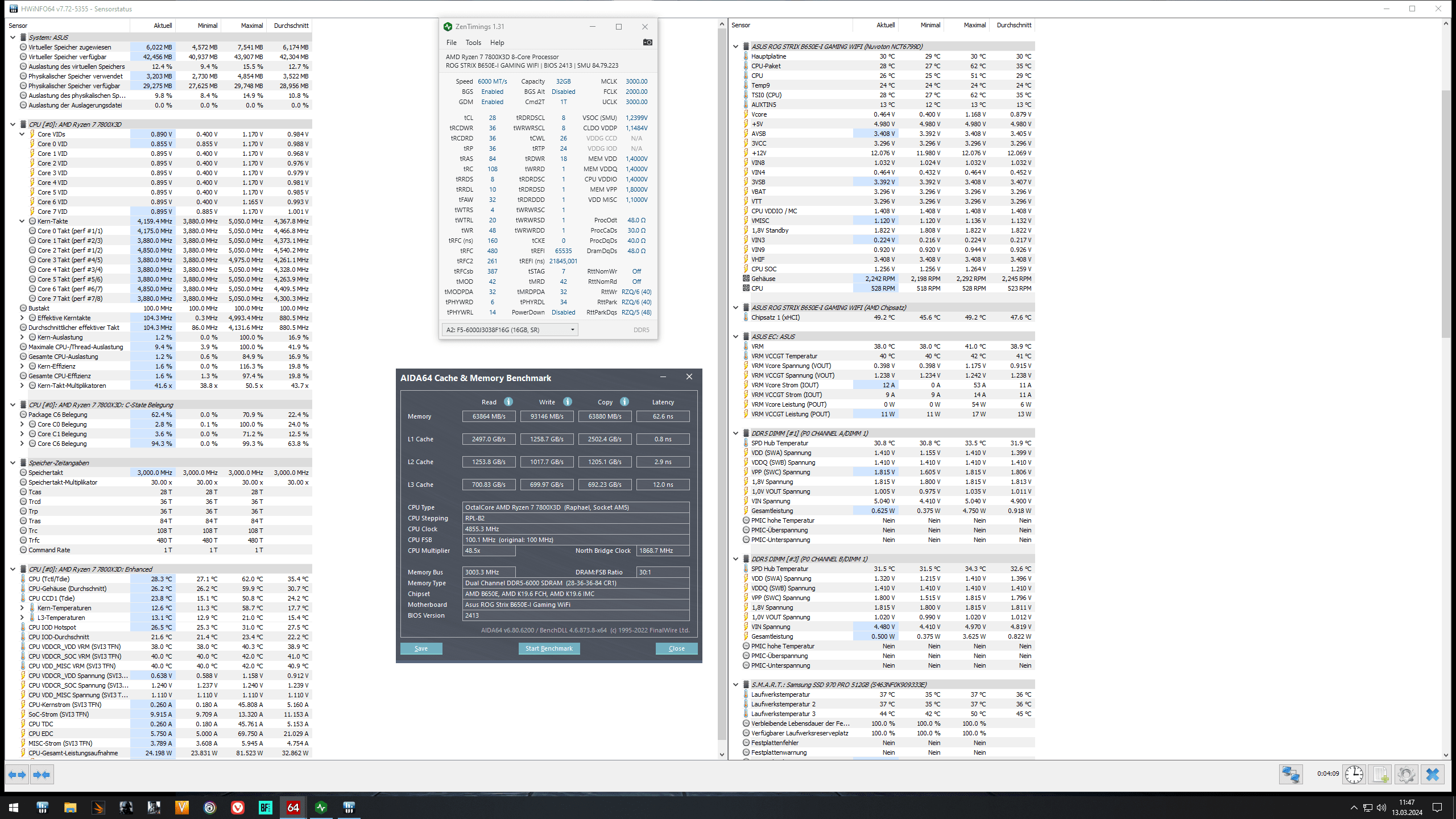
Task: Click the blue X close sensors icon
Action: pyautogui.click(x=1433, y=775)
